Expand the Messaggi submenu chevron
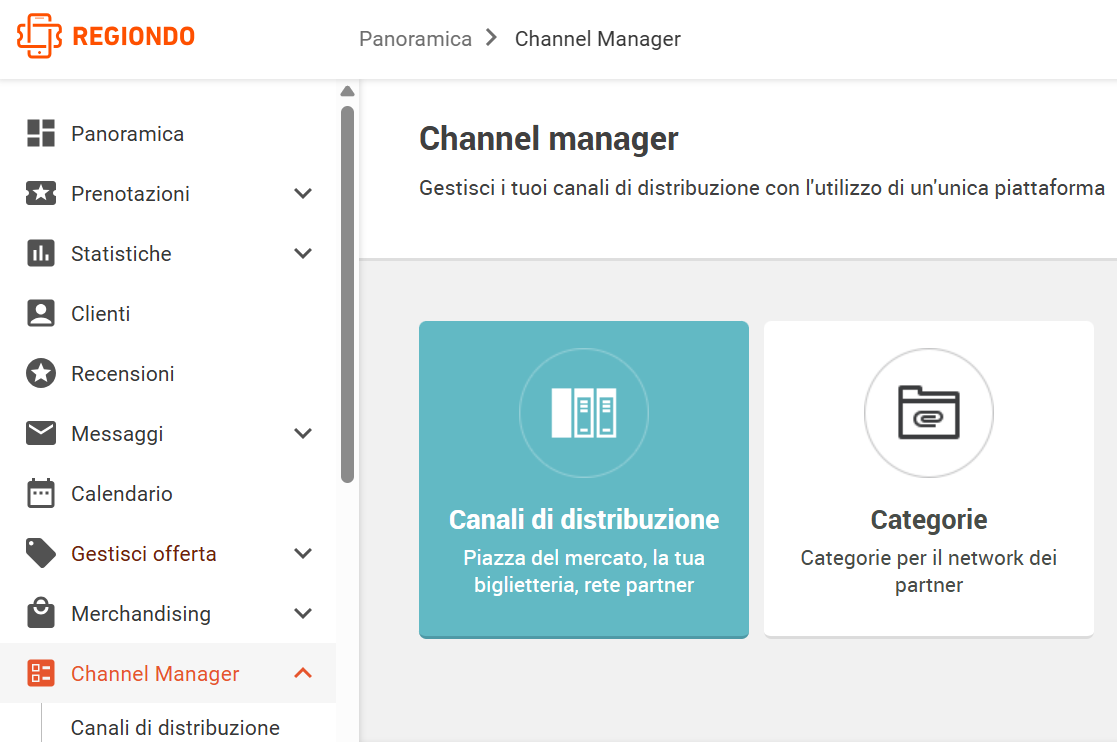The image size is (1117, 742). point(303,434)
